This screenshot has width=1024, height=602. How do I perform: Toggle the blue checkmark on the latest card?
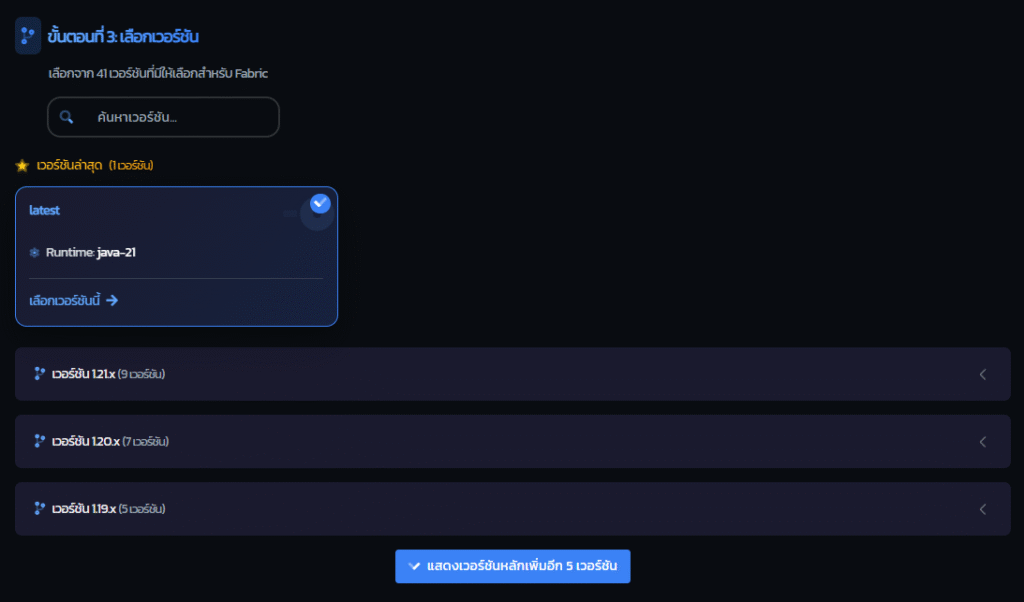[x=320, y=203]
